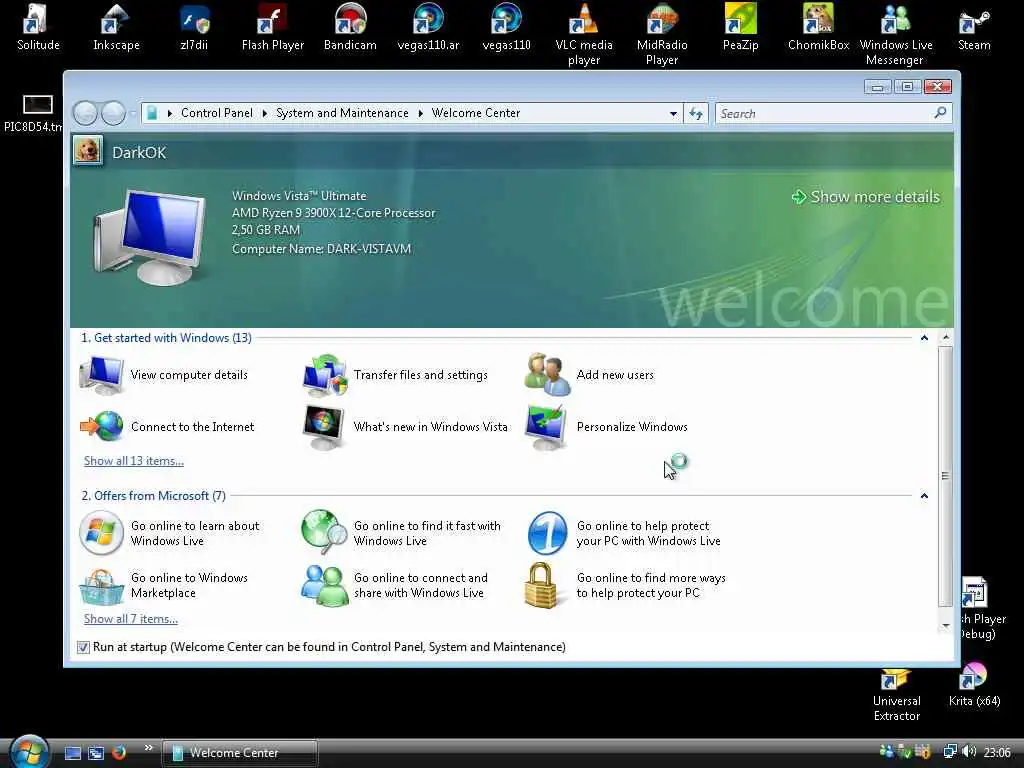Select Welcome Center taskbar button

click(x=239, y=753)
